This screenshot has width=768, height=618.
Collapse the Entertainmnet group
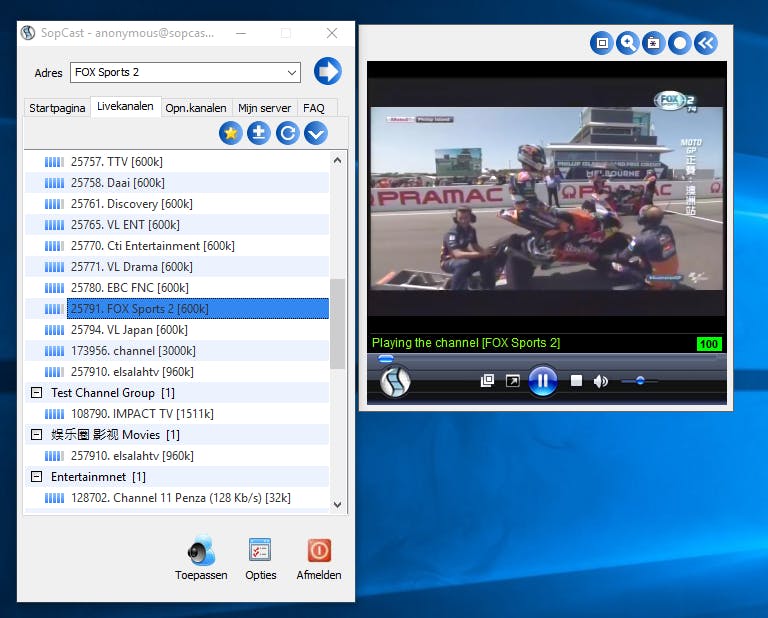point(36,476)
